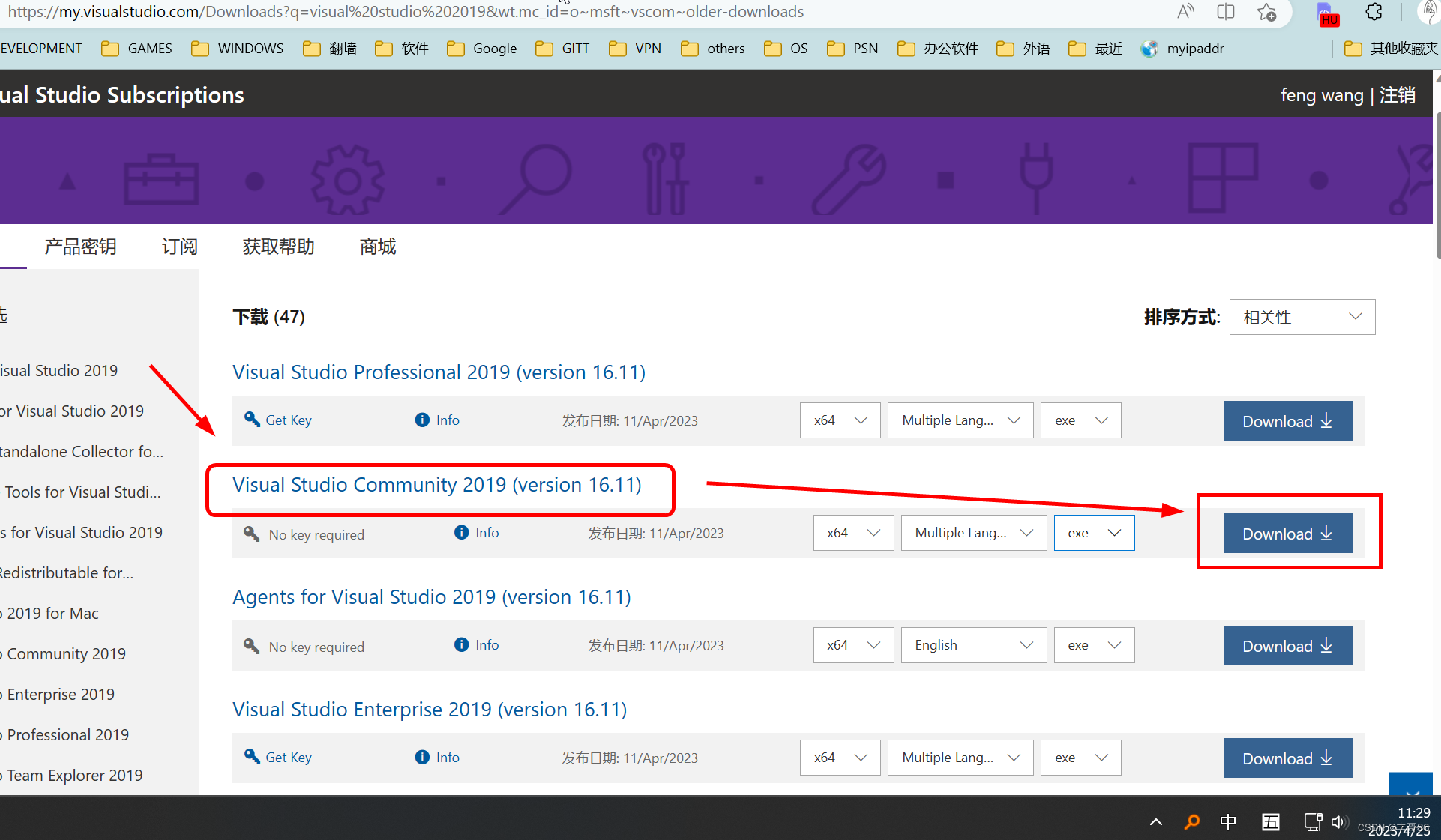
Task: Open exe dropdown for Community 2019
Action: (x=1094, y=533)
